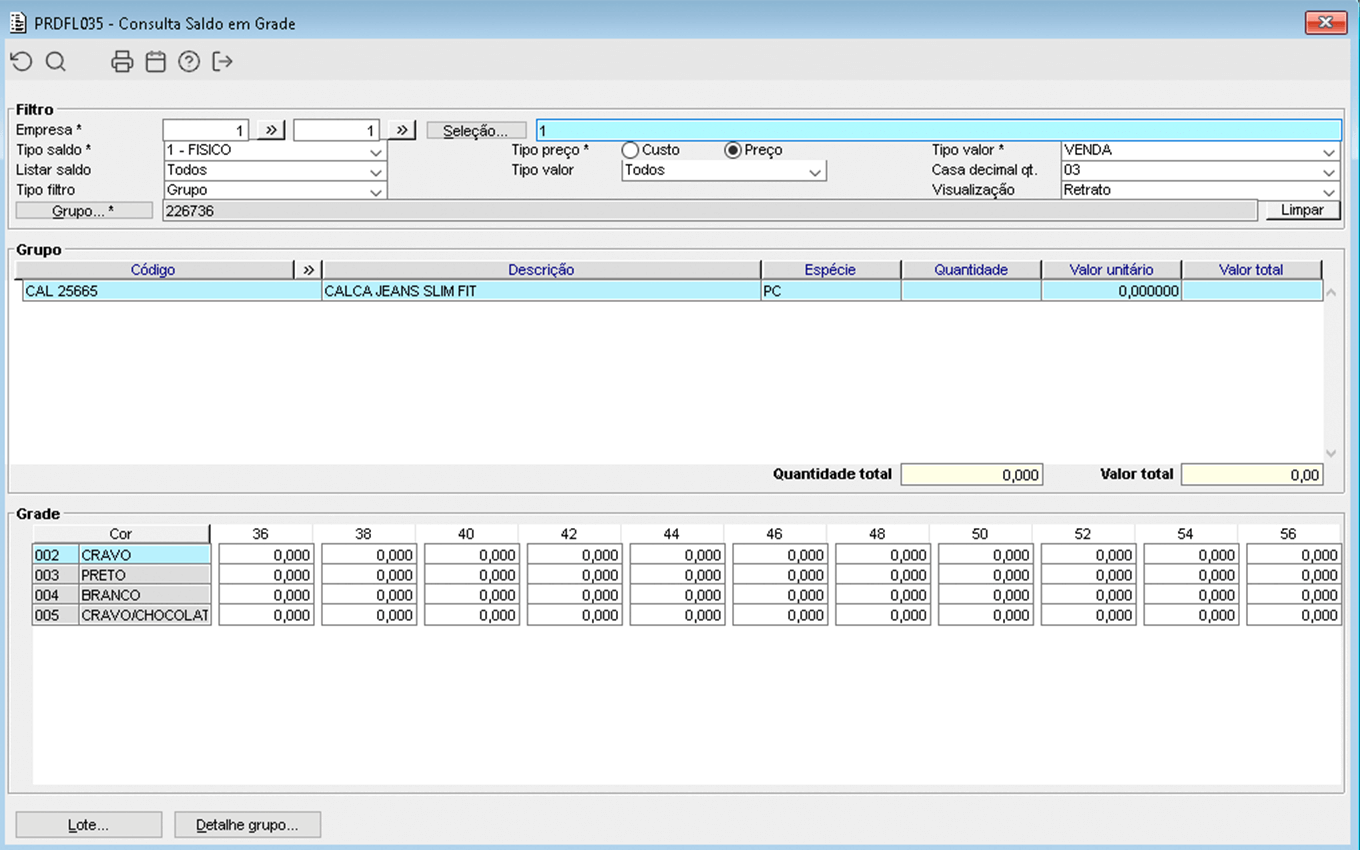Expand the Tipo saldo dropdown
The width and height of the screenshot is (1360, 850).
(376, 152)
